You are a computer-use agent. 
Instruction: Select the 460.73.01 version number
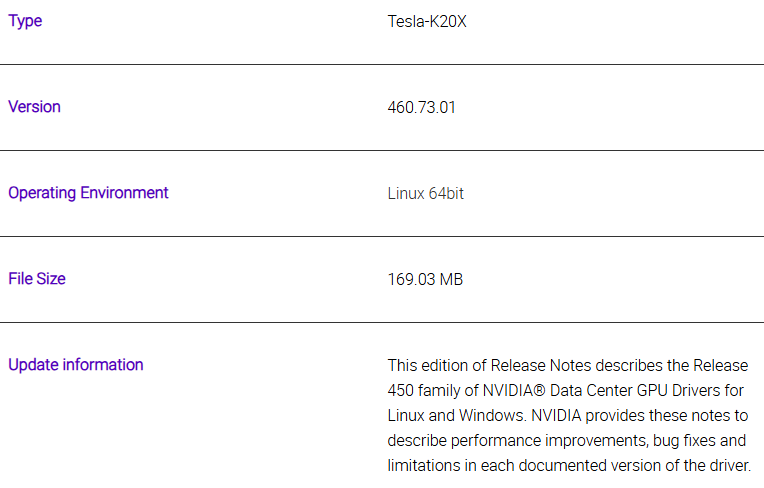pyautogui.click(x=421, y=107)
